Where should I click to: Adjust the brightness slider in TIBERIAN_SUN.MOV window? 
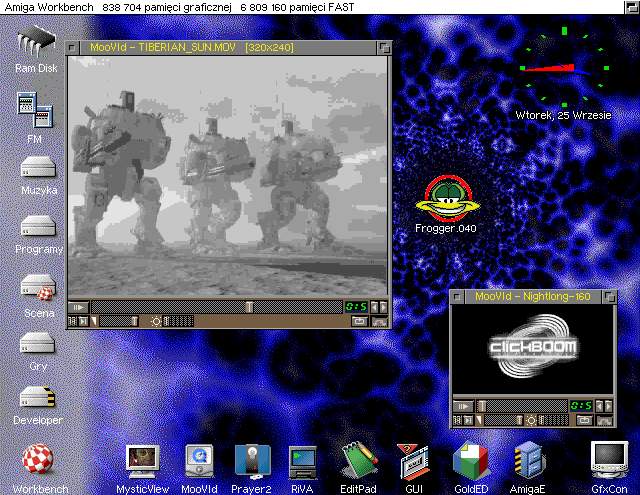click(x=178, y=322)
